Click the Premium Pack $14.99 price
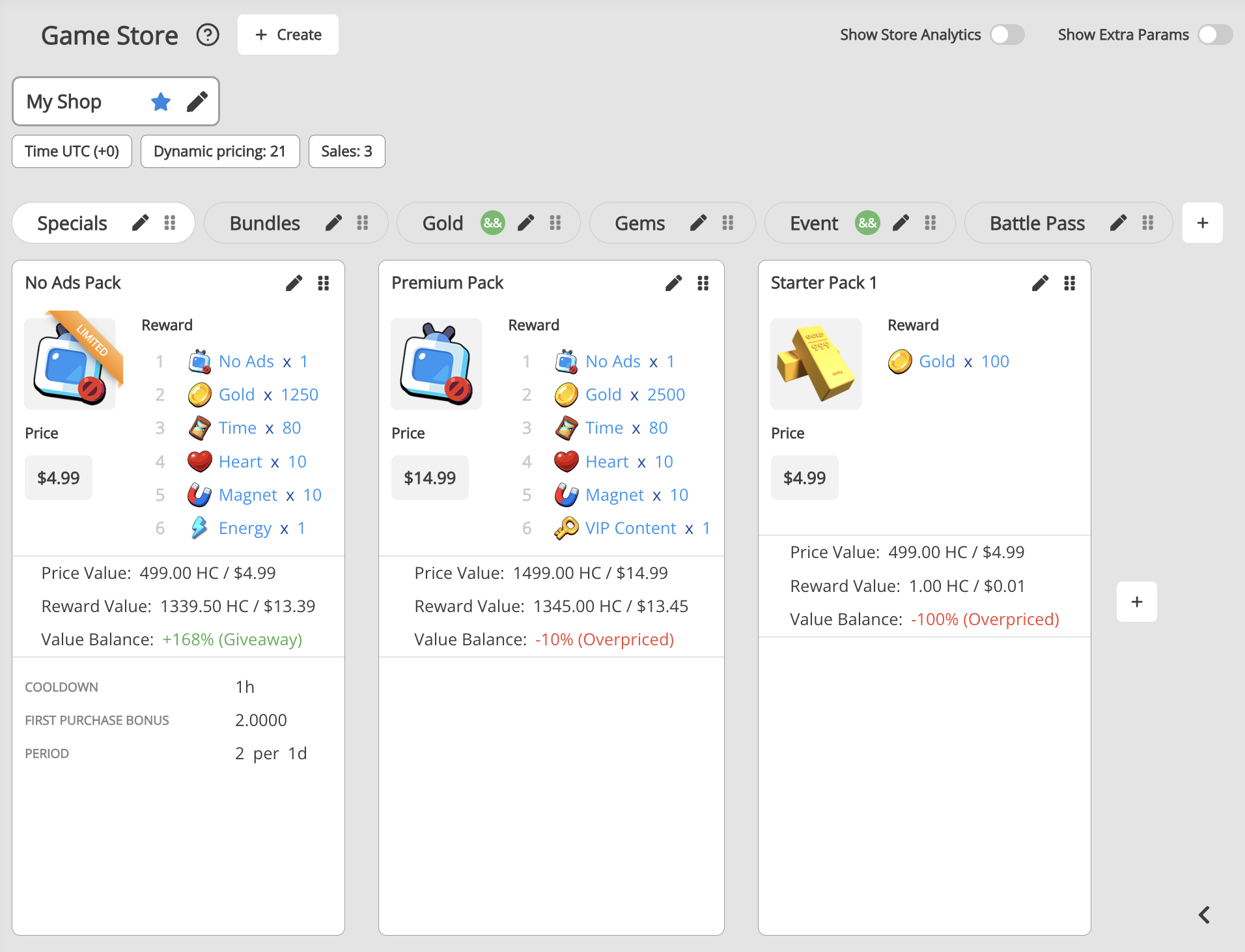 [430, 478]
